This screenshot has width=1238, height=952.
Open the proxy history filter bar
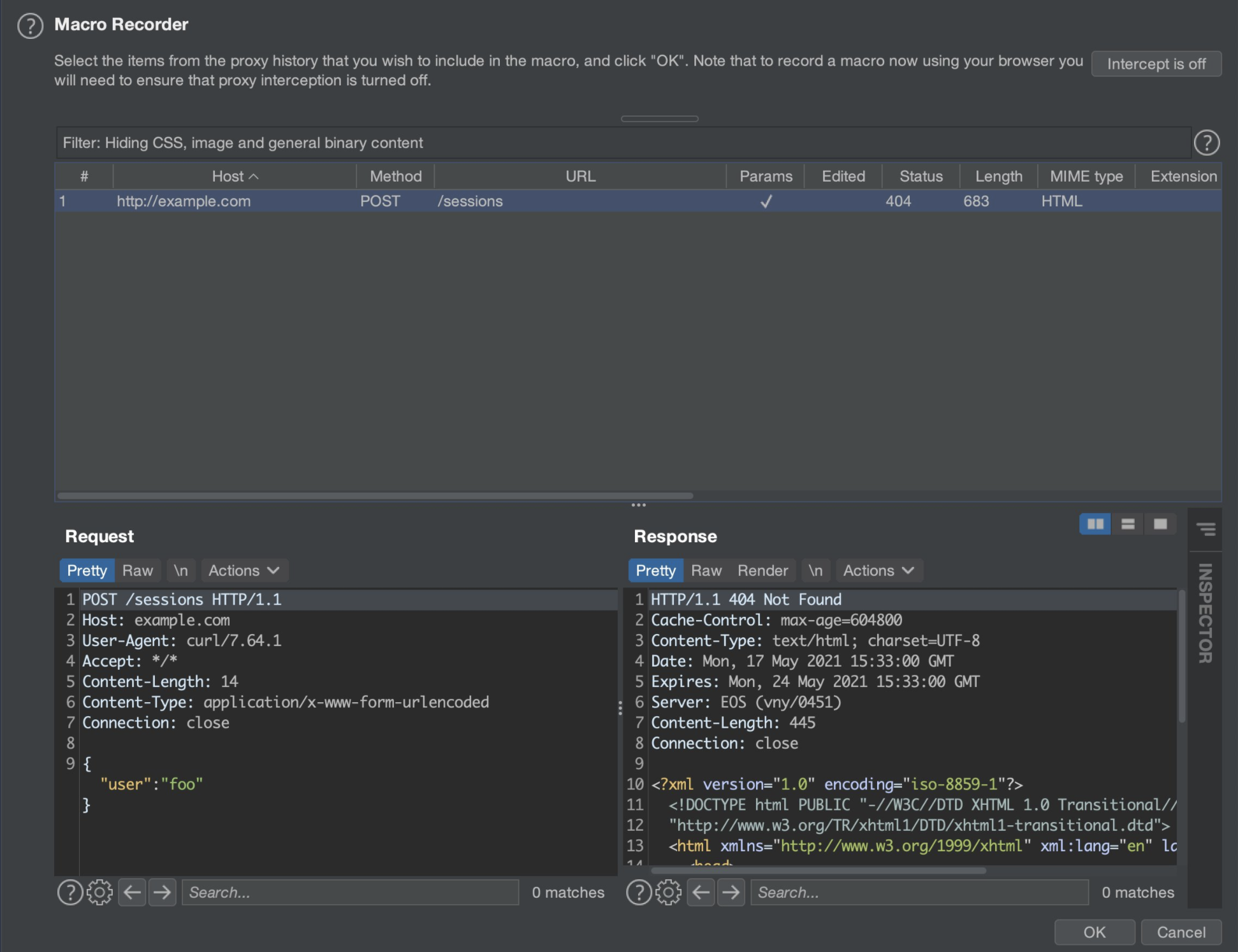click(x=623, y=143)
